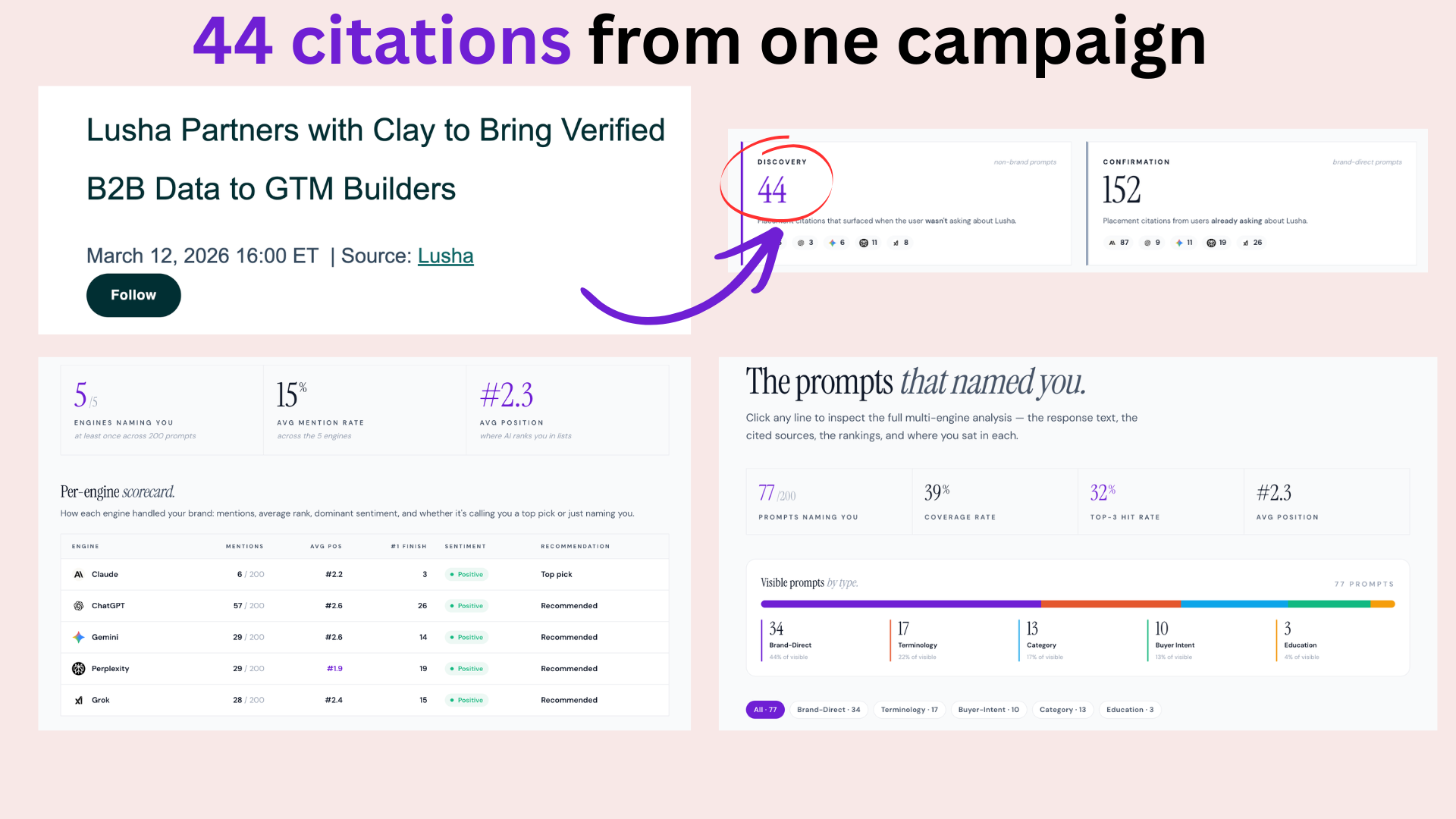This screenshot has height=819, width=1456.
Task: Click the Confirmation card's 152 count
Action: pos(1122,190)
